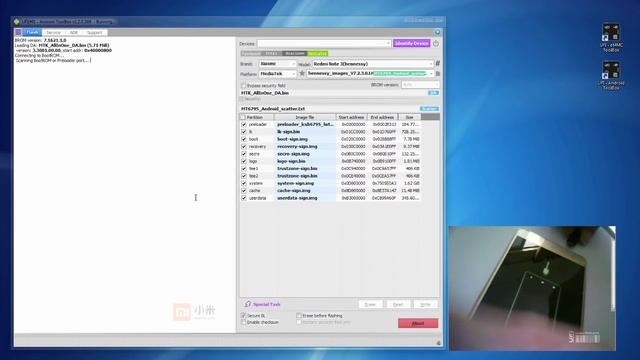640x360 pixels.
Task: Select the recovery-sign.img image file cell
Action: point(305,147)
